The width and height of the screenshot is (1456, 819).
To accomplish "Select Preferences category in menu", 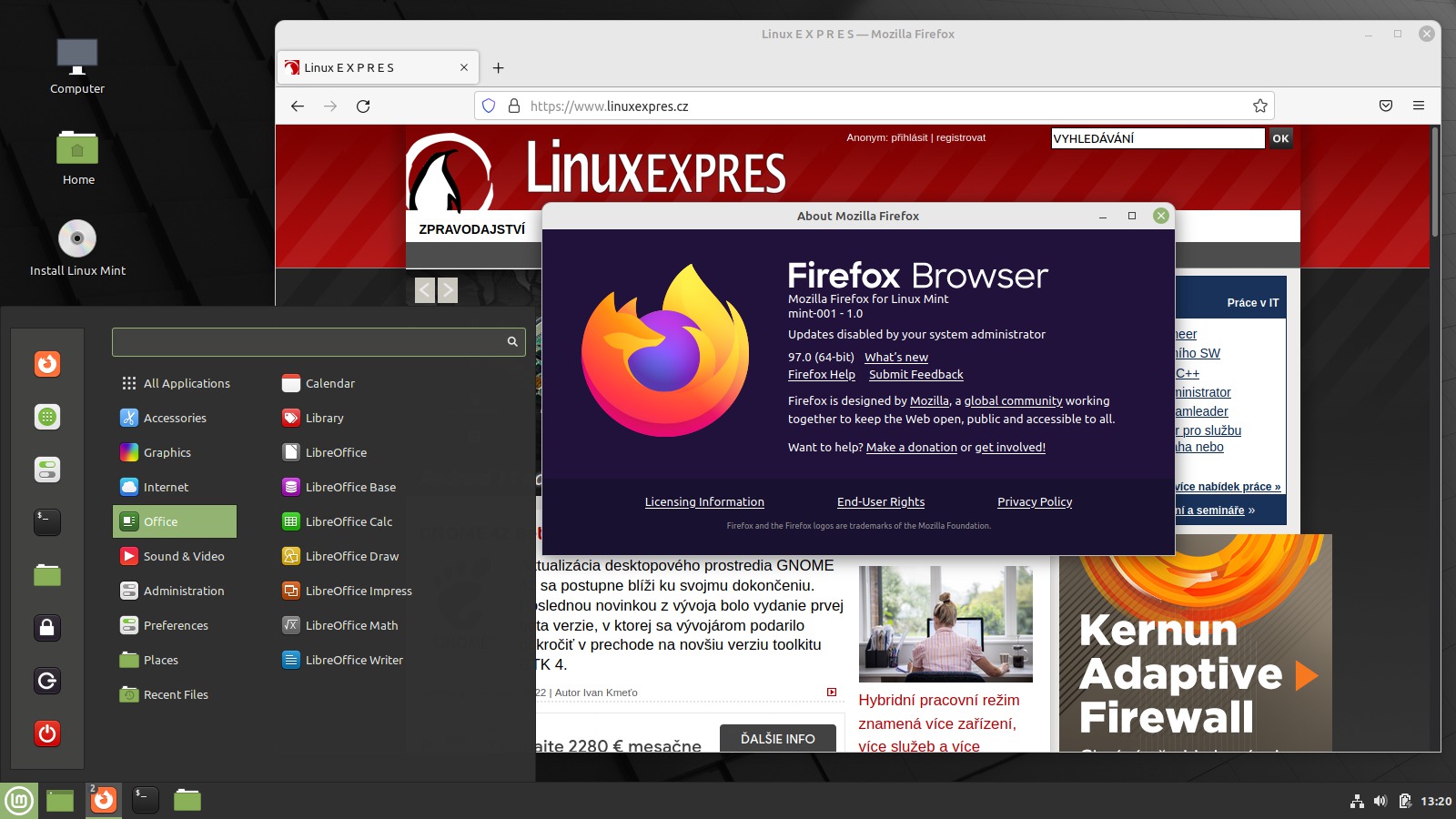I will coord(175,625).
